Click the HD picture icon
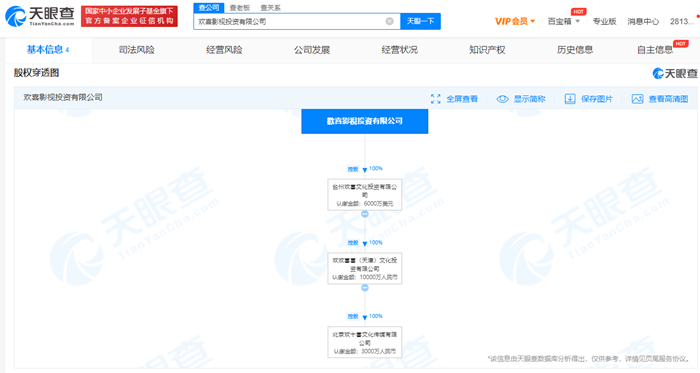700x373 pixels. click(x=638, y=99)
